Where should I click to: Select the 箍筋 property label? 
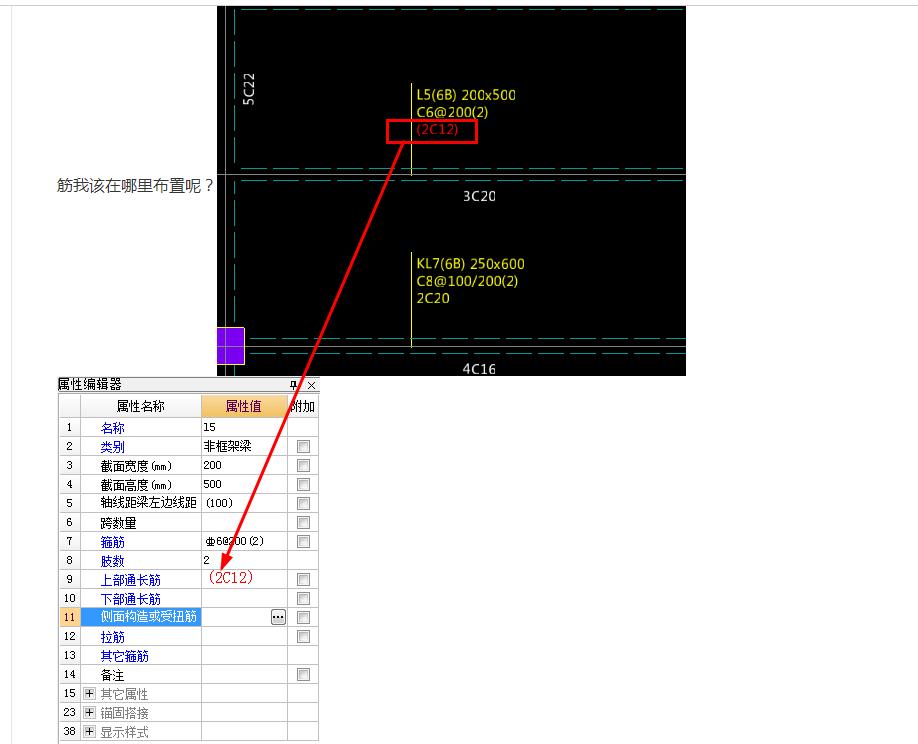coord(112,542)
